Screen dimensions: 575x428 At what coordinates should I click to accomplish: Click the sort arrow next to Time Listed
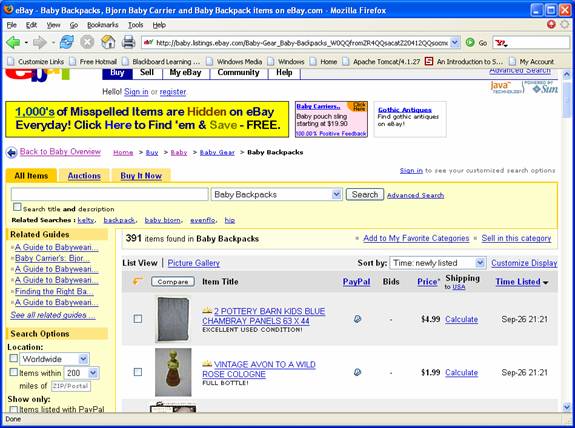[546, 283]
